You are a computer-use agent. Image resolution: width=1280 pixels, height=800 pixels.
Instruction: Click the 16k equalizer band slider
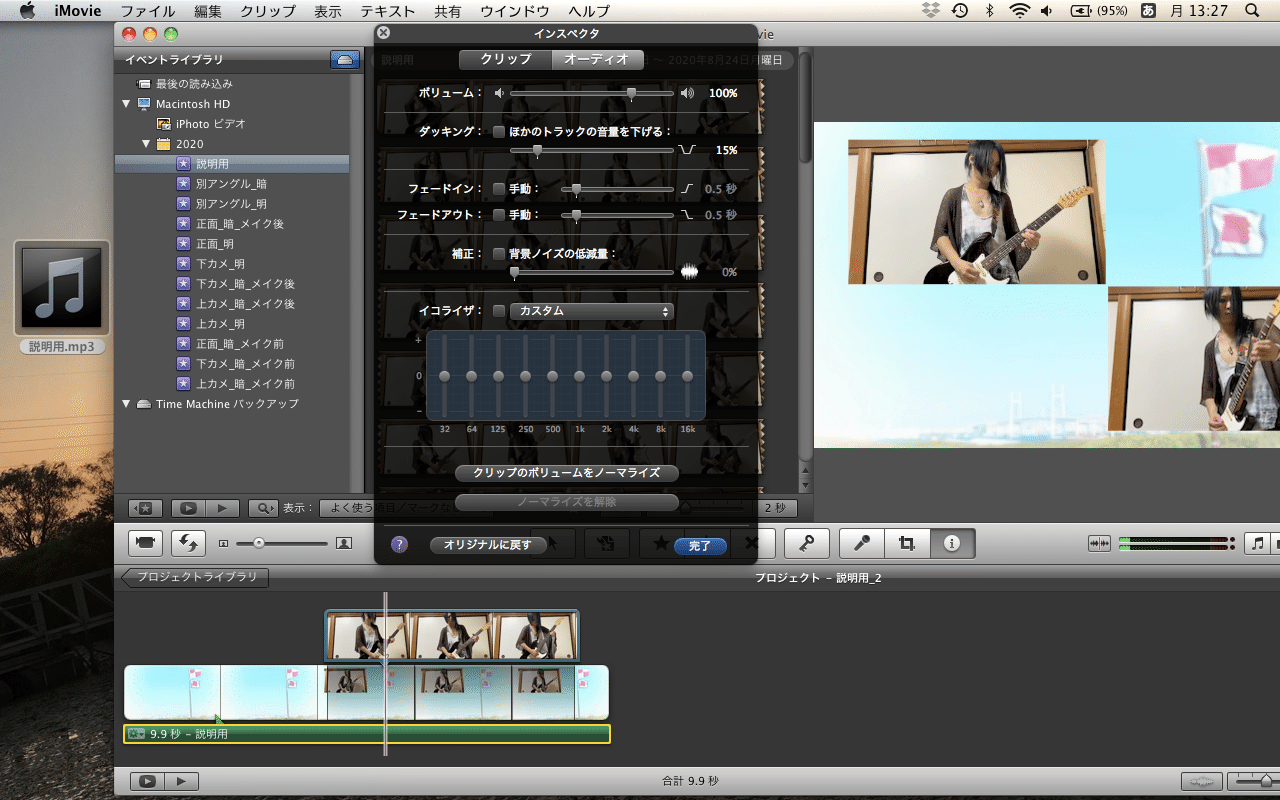[x=687, y=376]
